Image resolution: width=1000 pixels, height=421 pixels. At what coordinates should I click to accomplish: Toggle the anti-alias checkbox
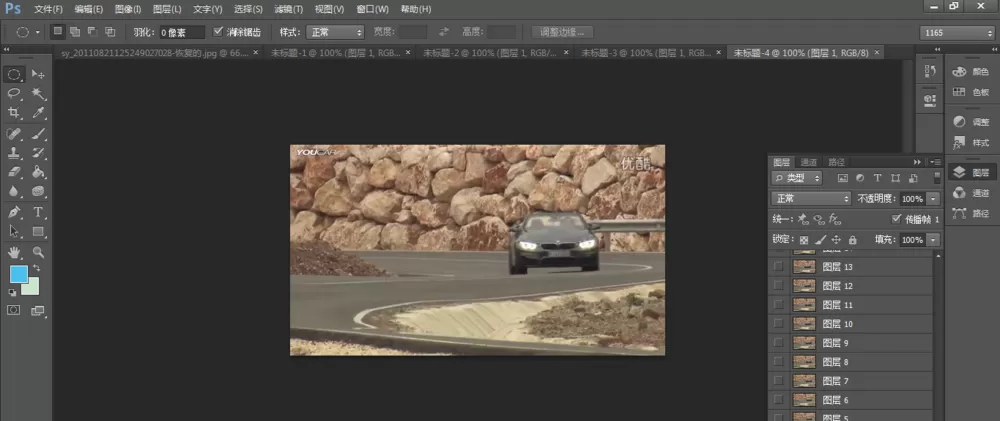(x=218, y=31)
